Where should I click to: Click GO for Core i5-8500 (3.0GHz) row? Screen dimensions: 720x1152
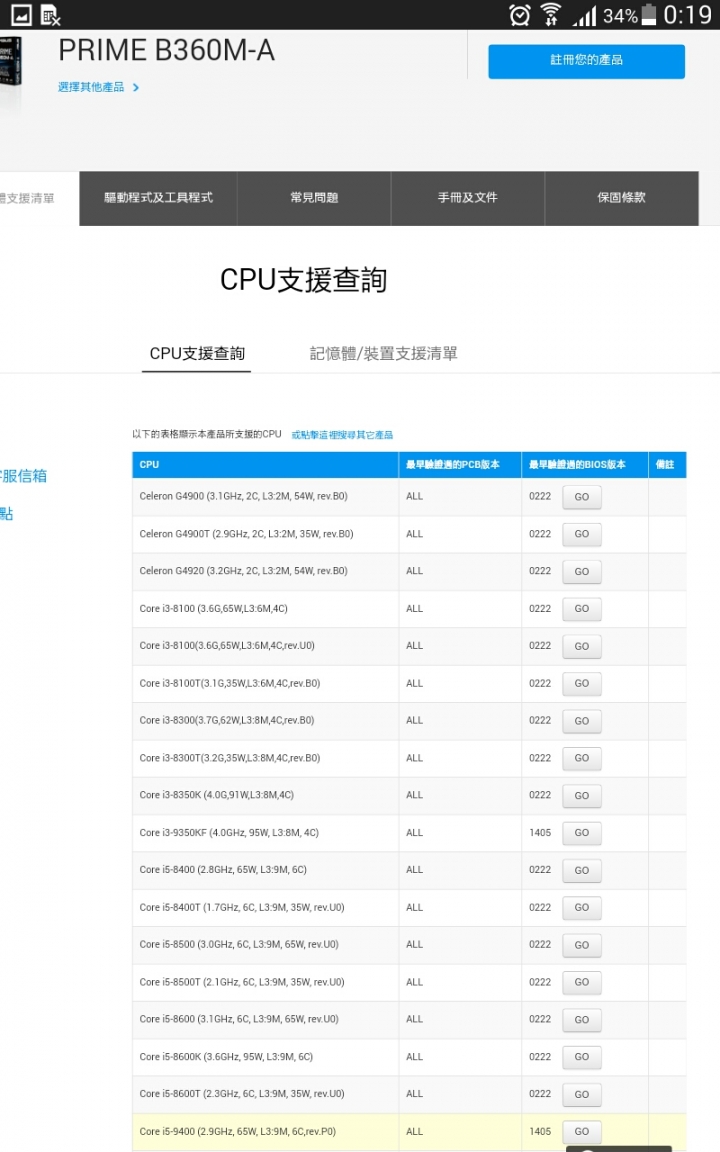pyautogui.click(x=582, y=946)
